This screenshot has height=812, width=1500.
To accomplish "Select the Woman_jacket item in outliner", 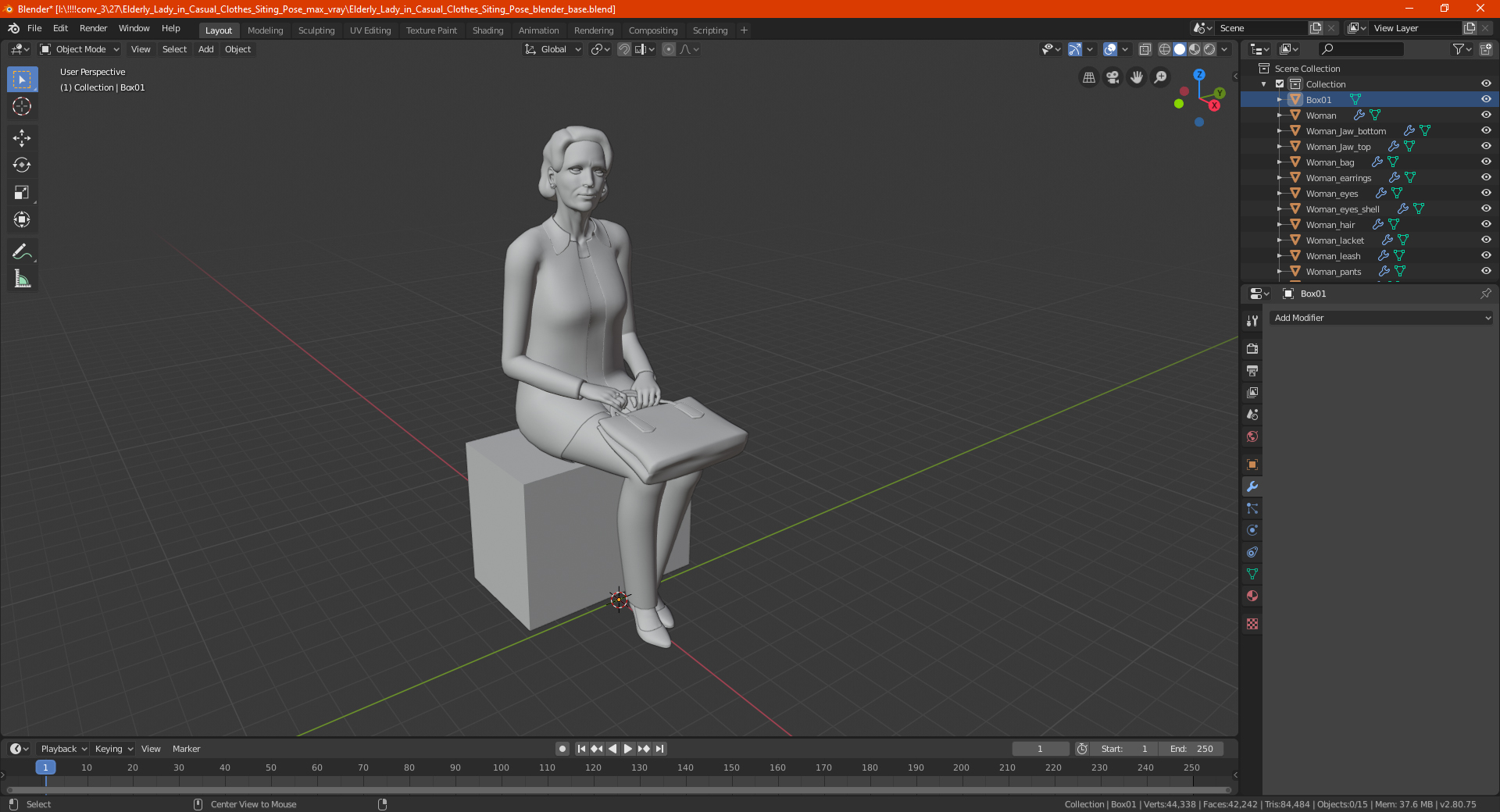I will [x=1335, y=240].
